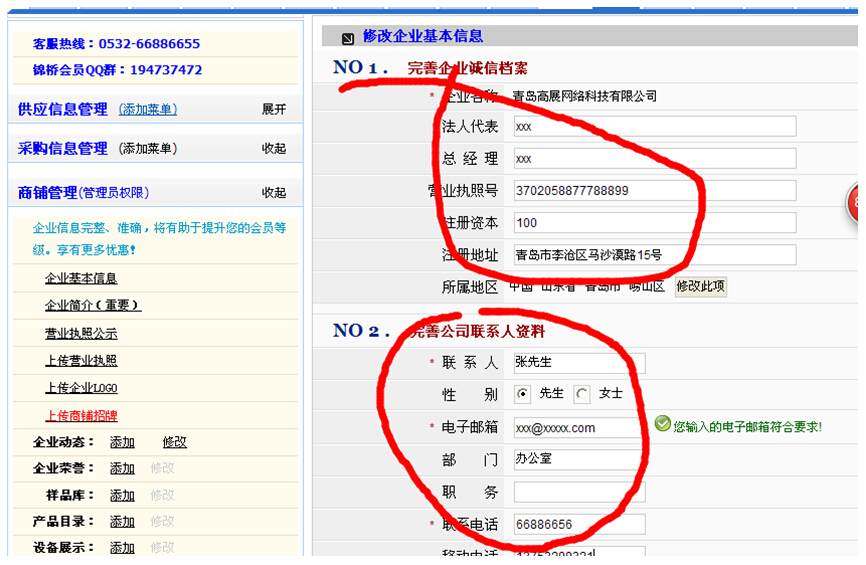Select the 先生 gender radio button
Viewport: 866px width, 565px height.
(523, 394)
